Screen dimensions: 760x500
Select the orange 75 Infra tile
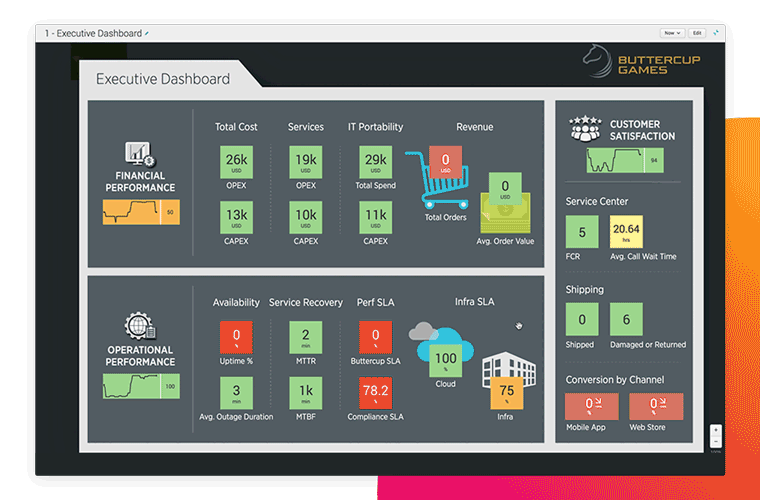507,393
